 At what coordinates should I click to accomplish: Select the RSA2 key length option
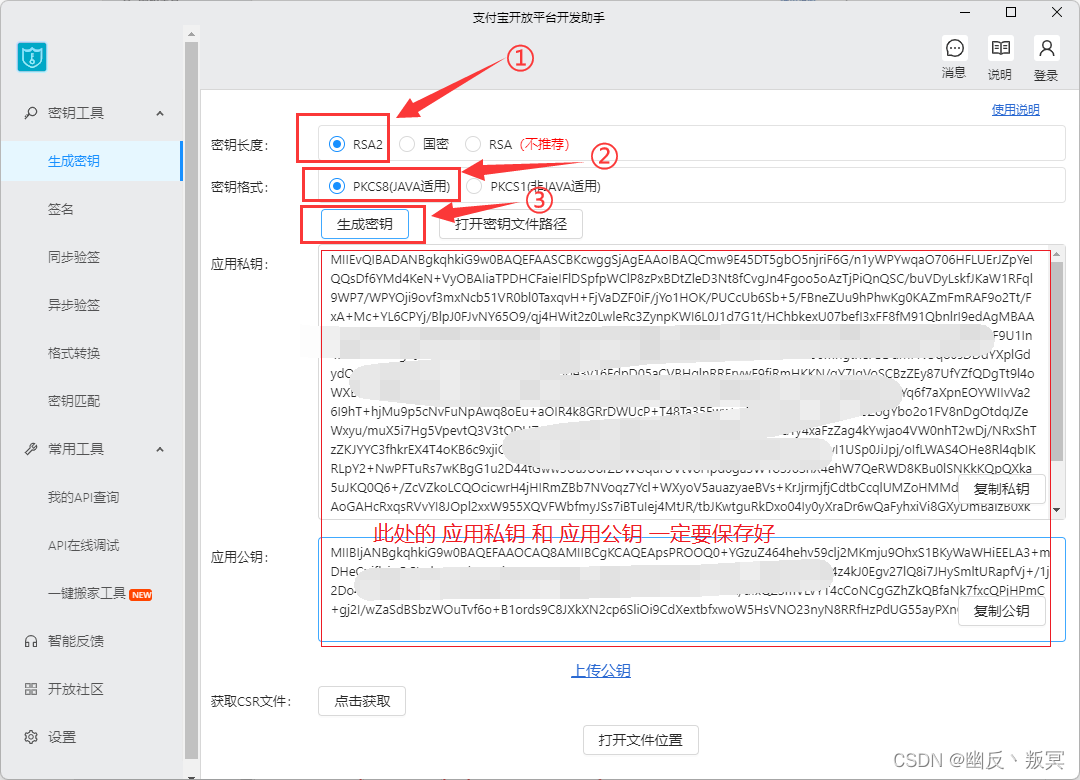coord(337,144)
